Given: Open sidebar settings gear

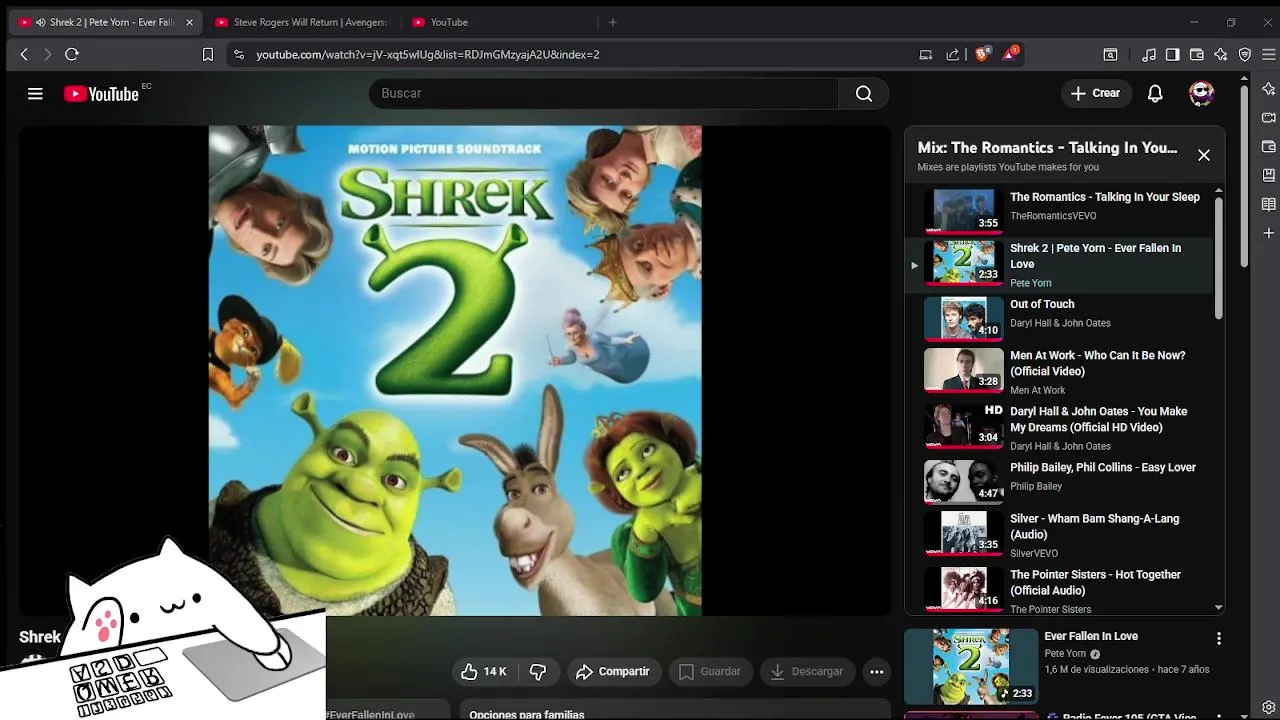Looking at the screenshot, I should pos(1268,707).
